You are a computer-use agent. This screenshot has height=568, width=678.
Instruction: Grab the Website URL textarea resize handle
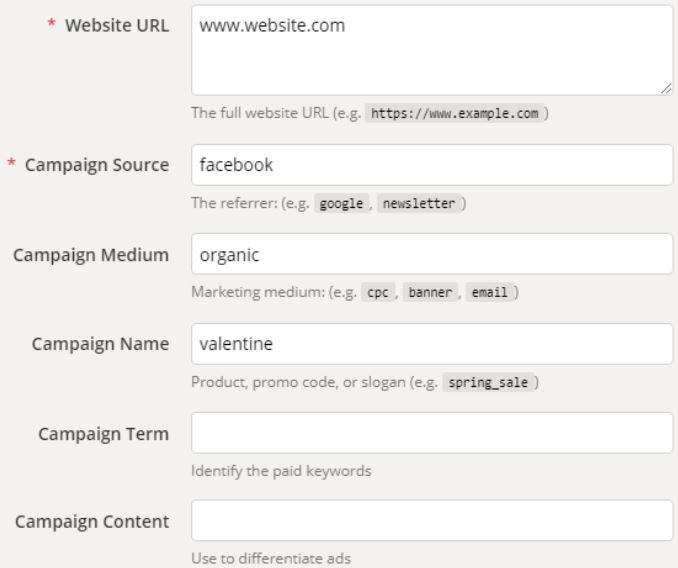(x=666, y=89)
